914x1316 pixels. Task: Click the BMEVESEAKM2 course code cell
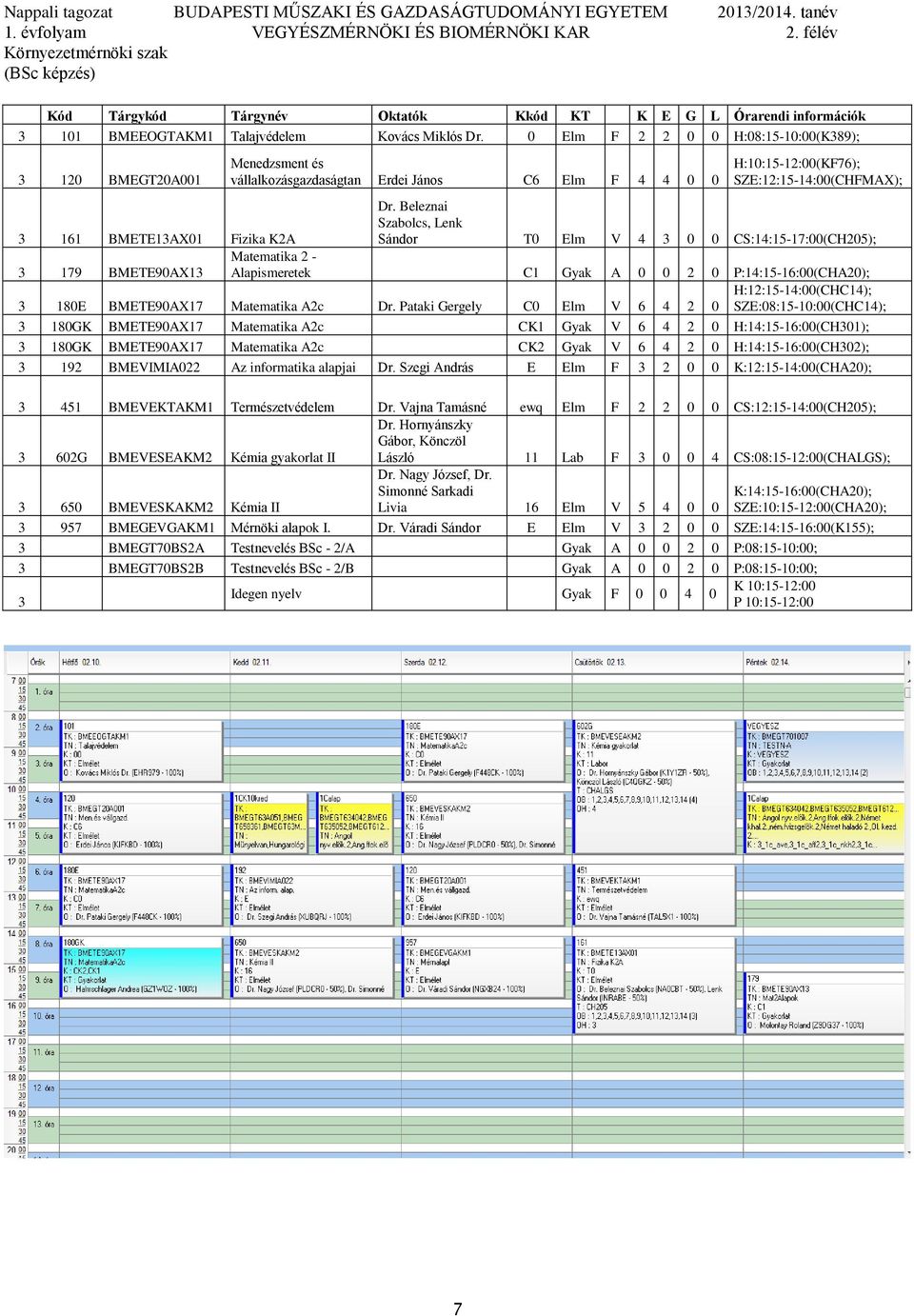(160, 457)
